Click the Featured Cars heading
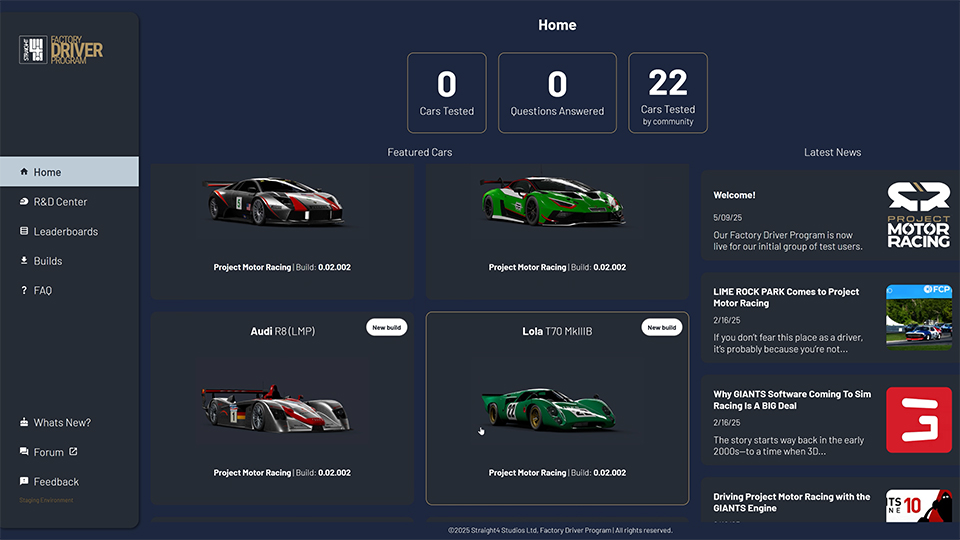 420,152
